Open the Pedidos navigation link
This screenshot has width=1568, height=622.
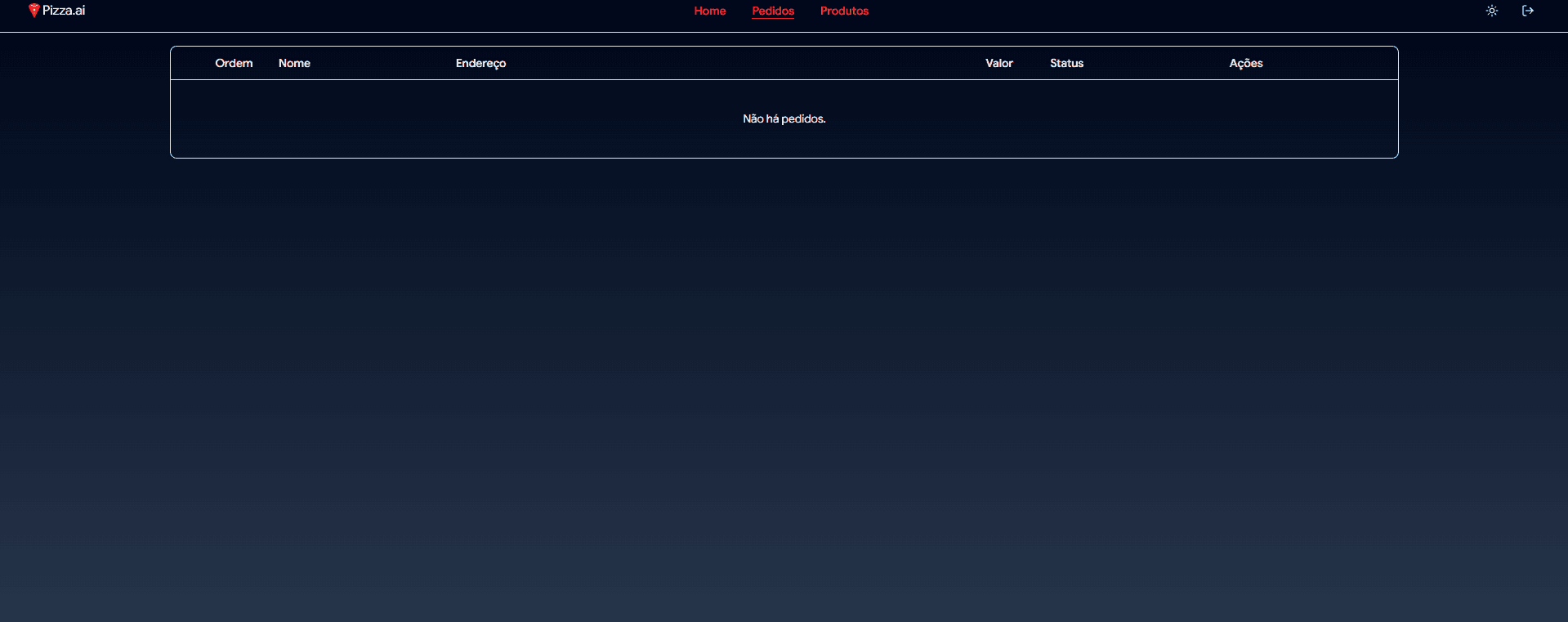pyautogui.click(x=772, y=11)
